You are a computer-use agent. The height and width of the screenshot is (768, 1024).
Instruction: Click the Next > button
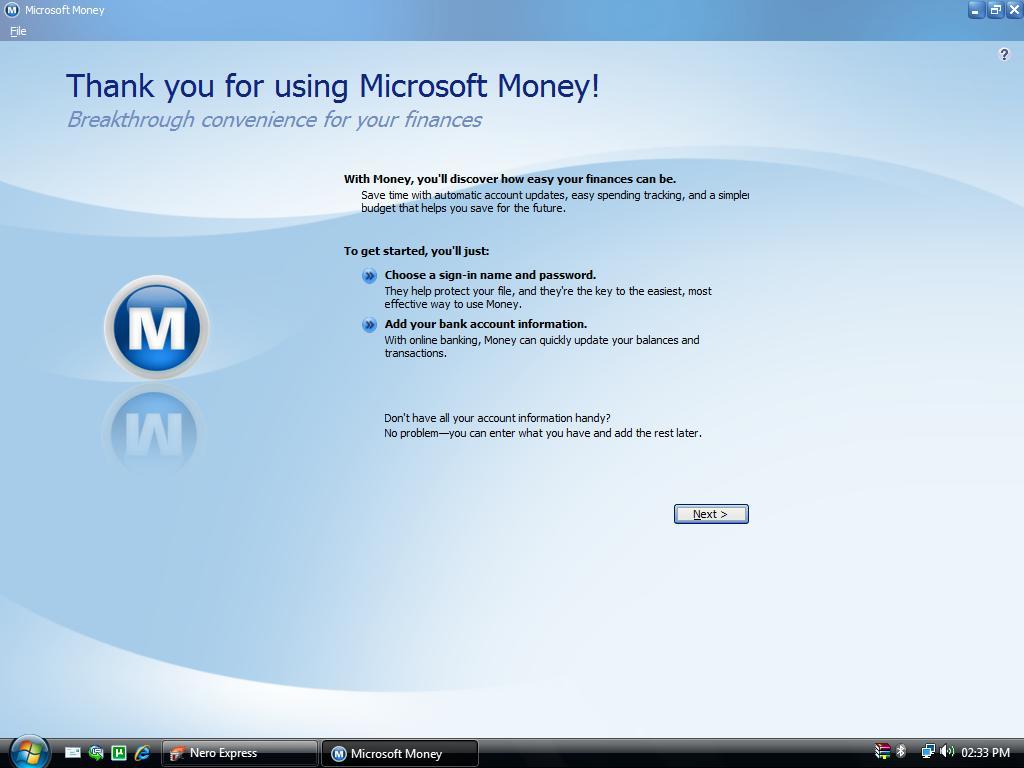[x=711, y=514]
